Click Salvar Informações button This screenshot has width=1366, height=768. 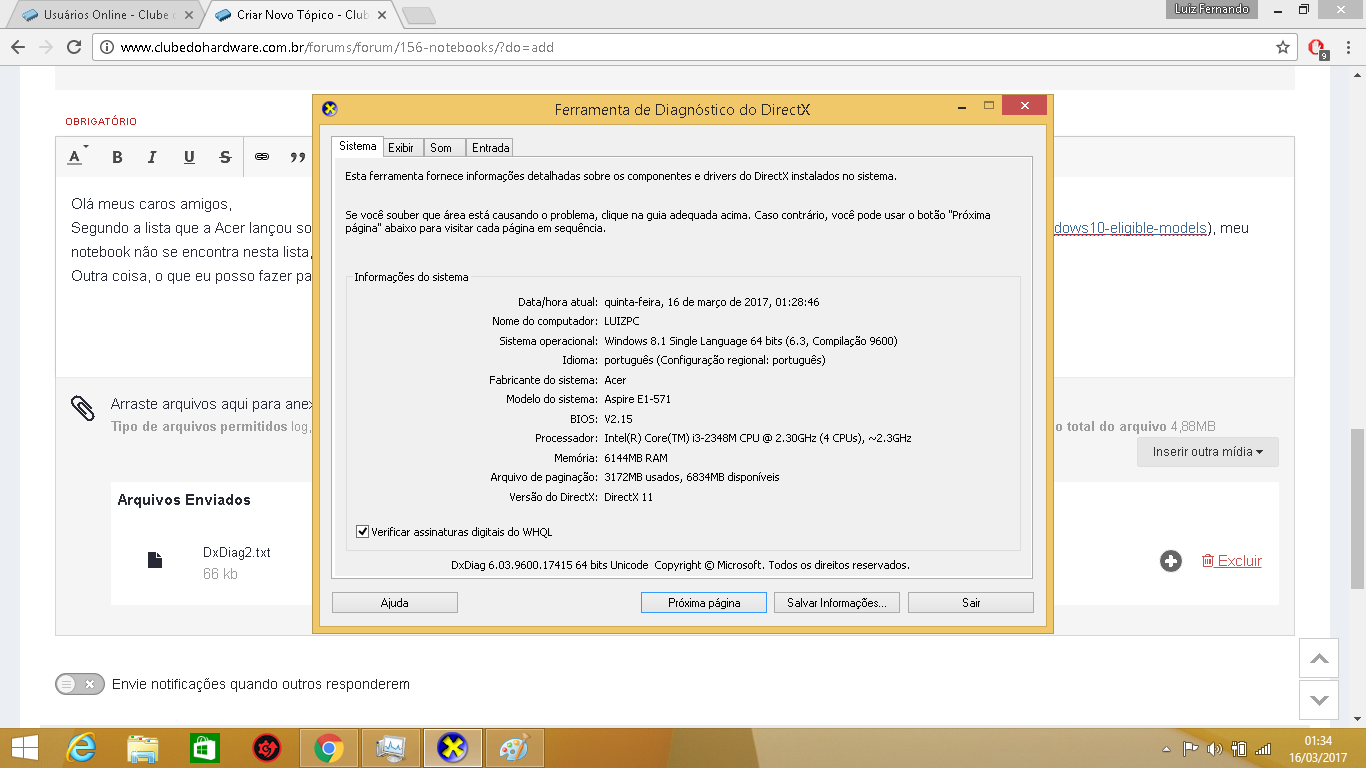(837, 603)
